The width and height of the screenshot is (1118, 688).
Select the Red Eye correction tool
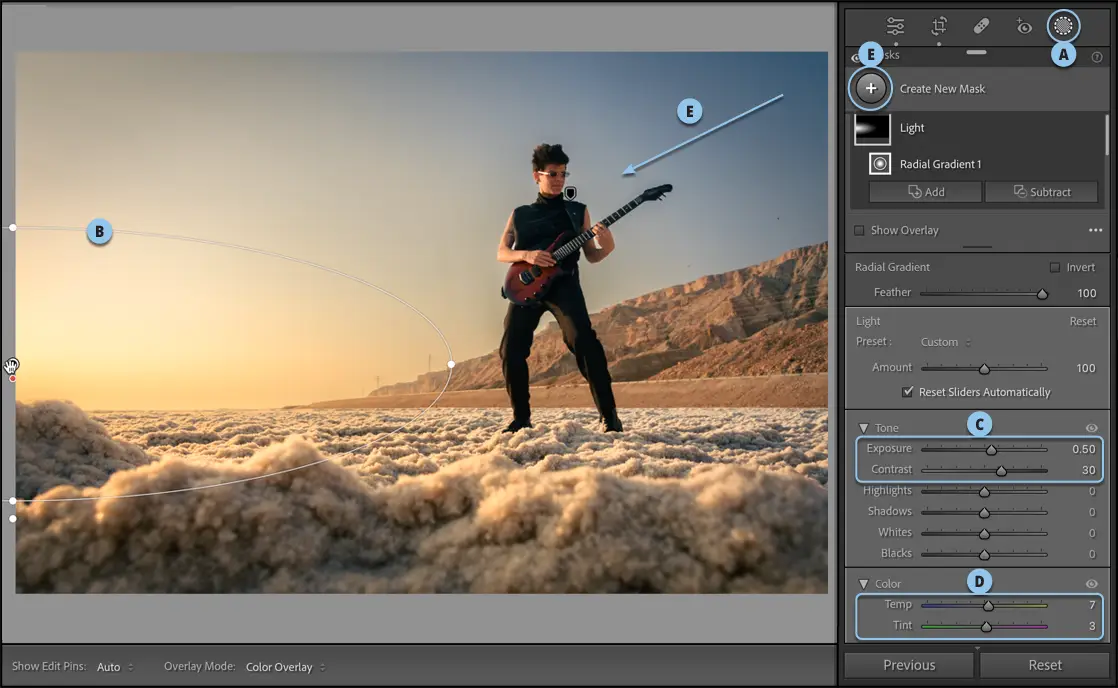(x=1024, y=27)
